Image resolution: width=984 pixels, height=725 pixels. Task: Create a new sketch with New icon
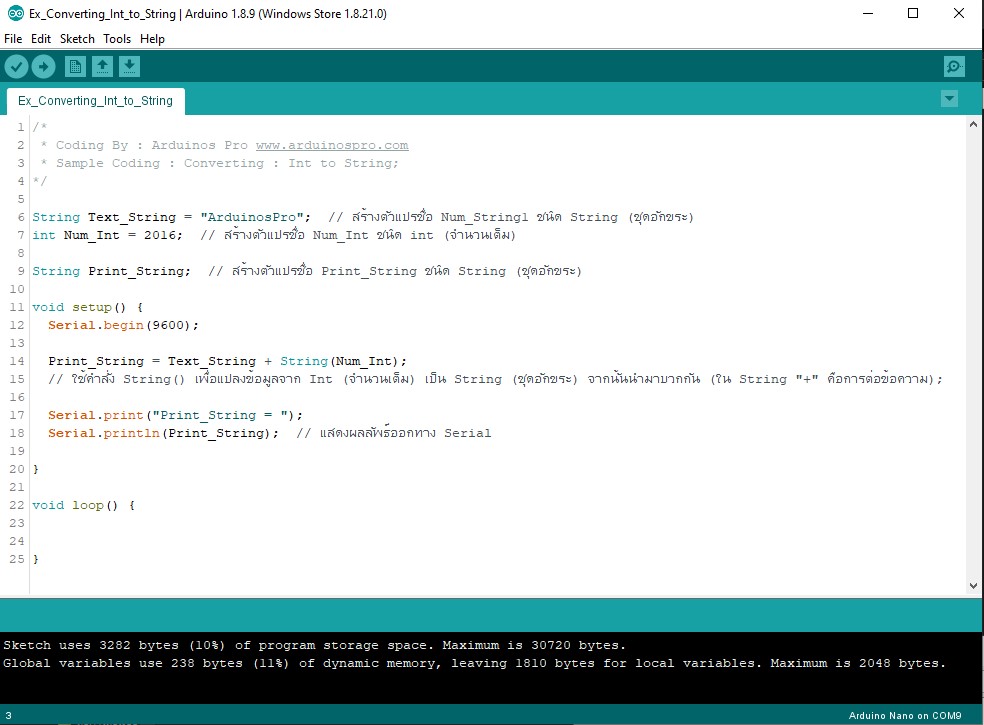pos(75,67)
